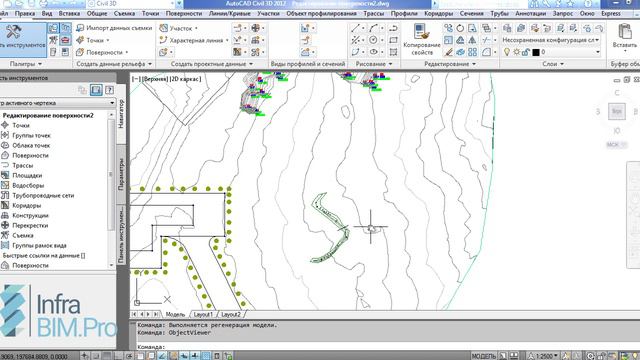Toggle МОДЕЛЬ space button in status bar
Viewport: 640px width, 360px height.
coord(484,356)
